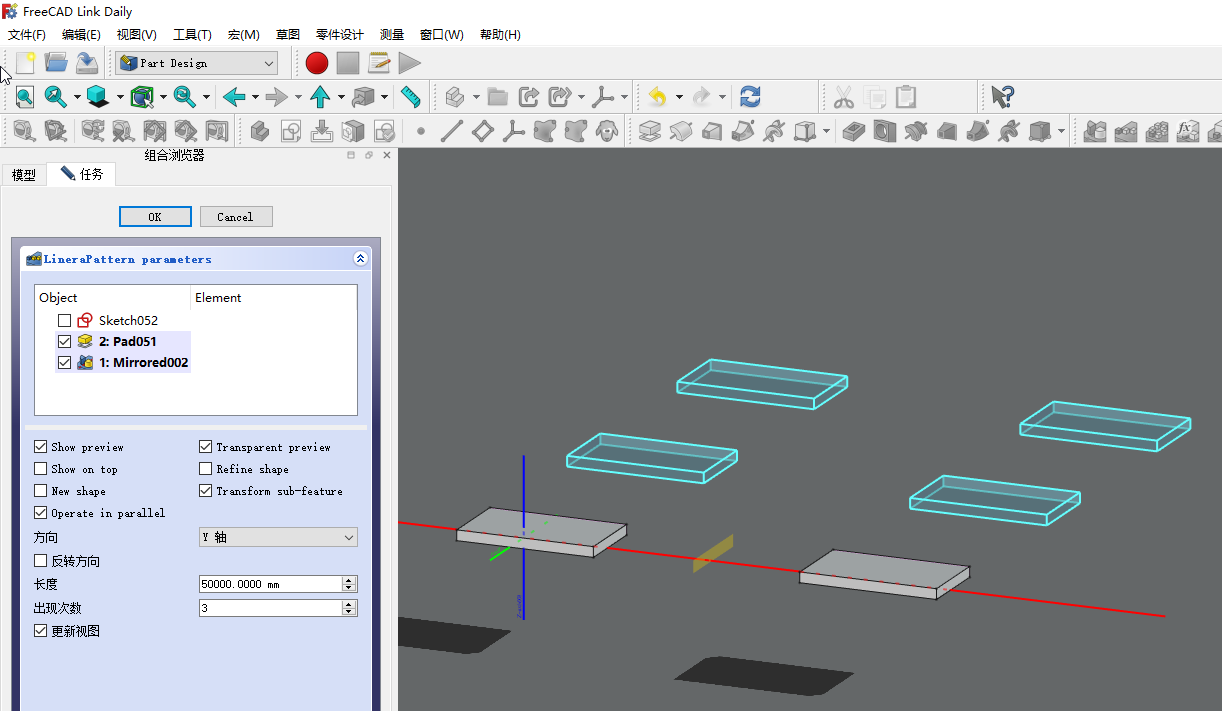Click the red macro record button
The width and height of the screenshot is (1222, 711).
click(317, 63)
